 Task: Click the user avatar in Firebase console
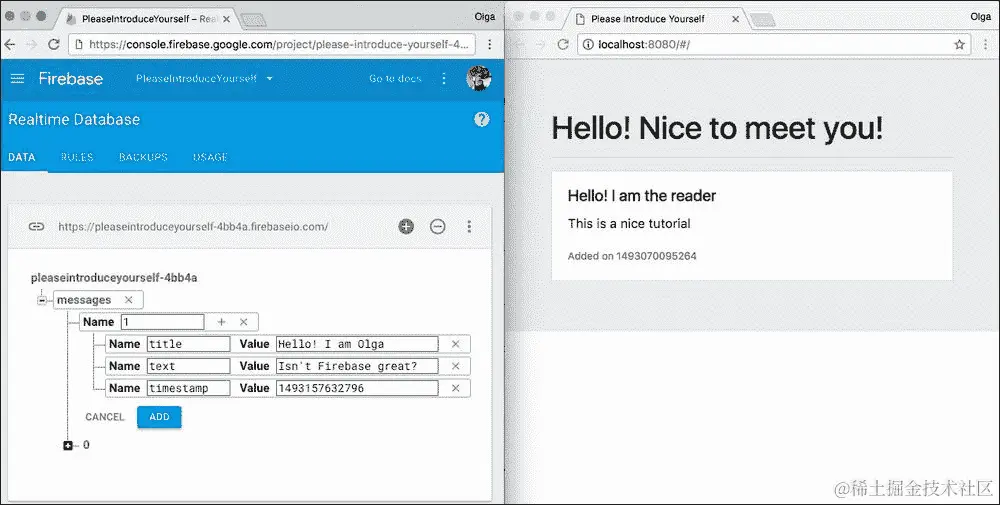[478, 78]
